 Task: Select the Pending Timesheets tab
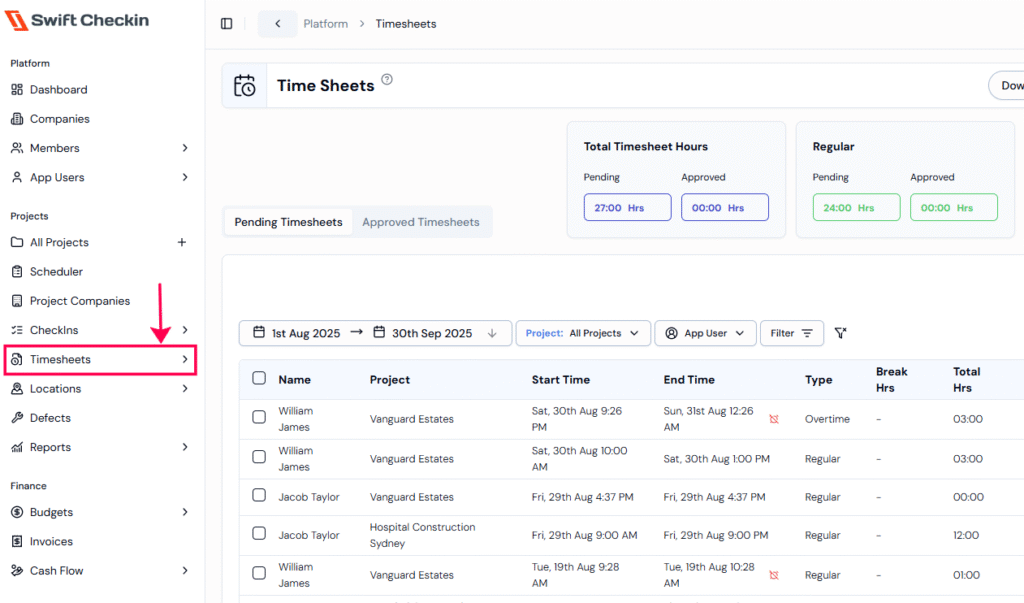point(288,222)
